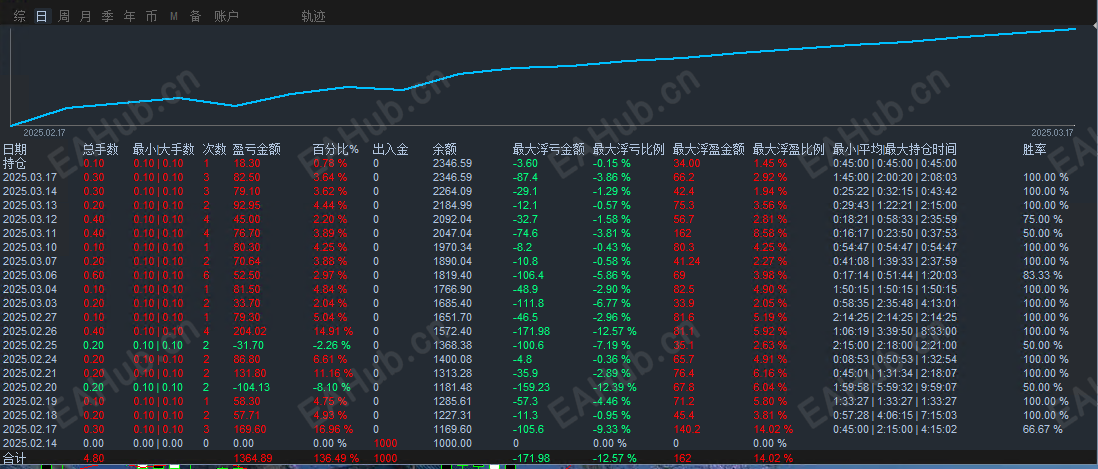
Task: Switch to the 账户 account tab
Action: tap(226, 16)
